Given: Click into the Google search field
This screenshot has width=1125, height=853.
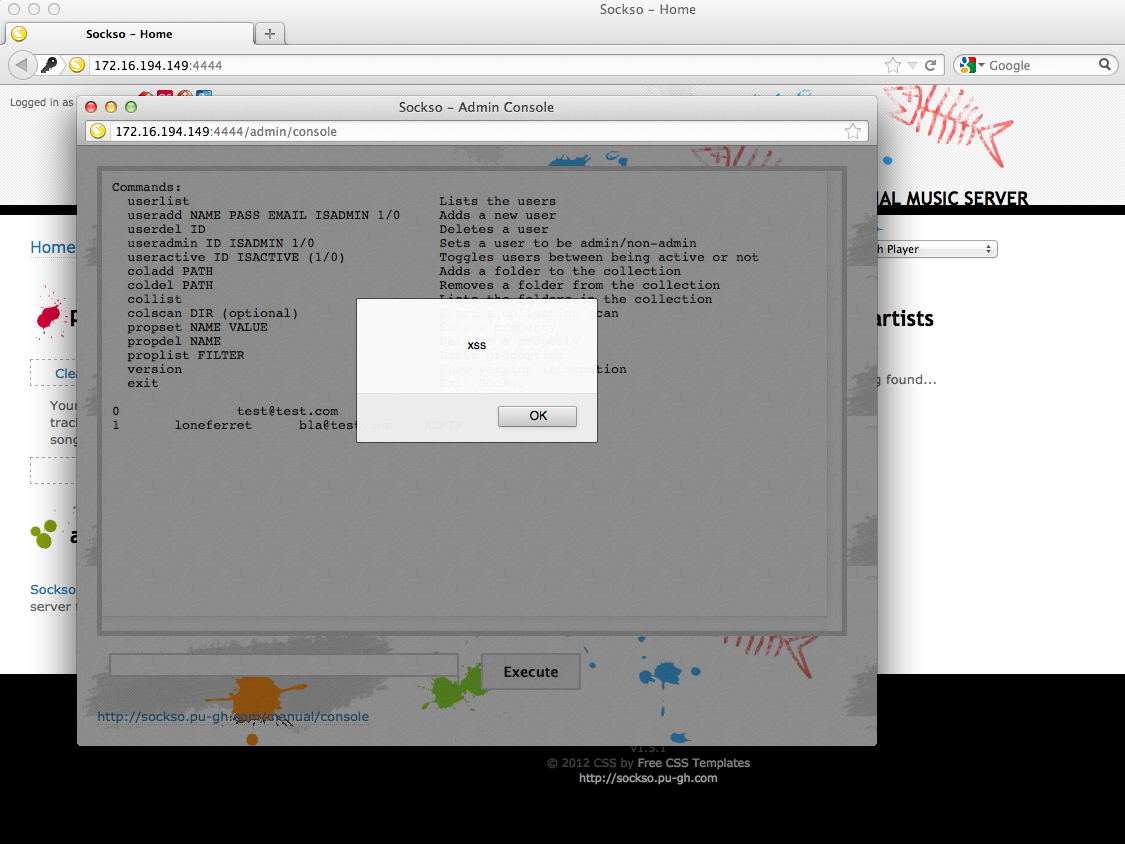Looking at the screenshot, I should tap(1041, 65).
